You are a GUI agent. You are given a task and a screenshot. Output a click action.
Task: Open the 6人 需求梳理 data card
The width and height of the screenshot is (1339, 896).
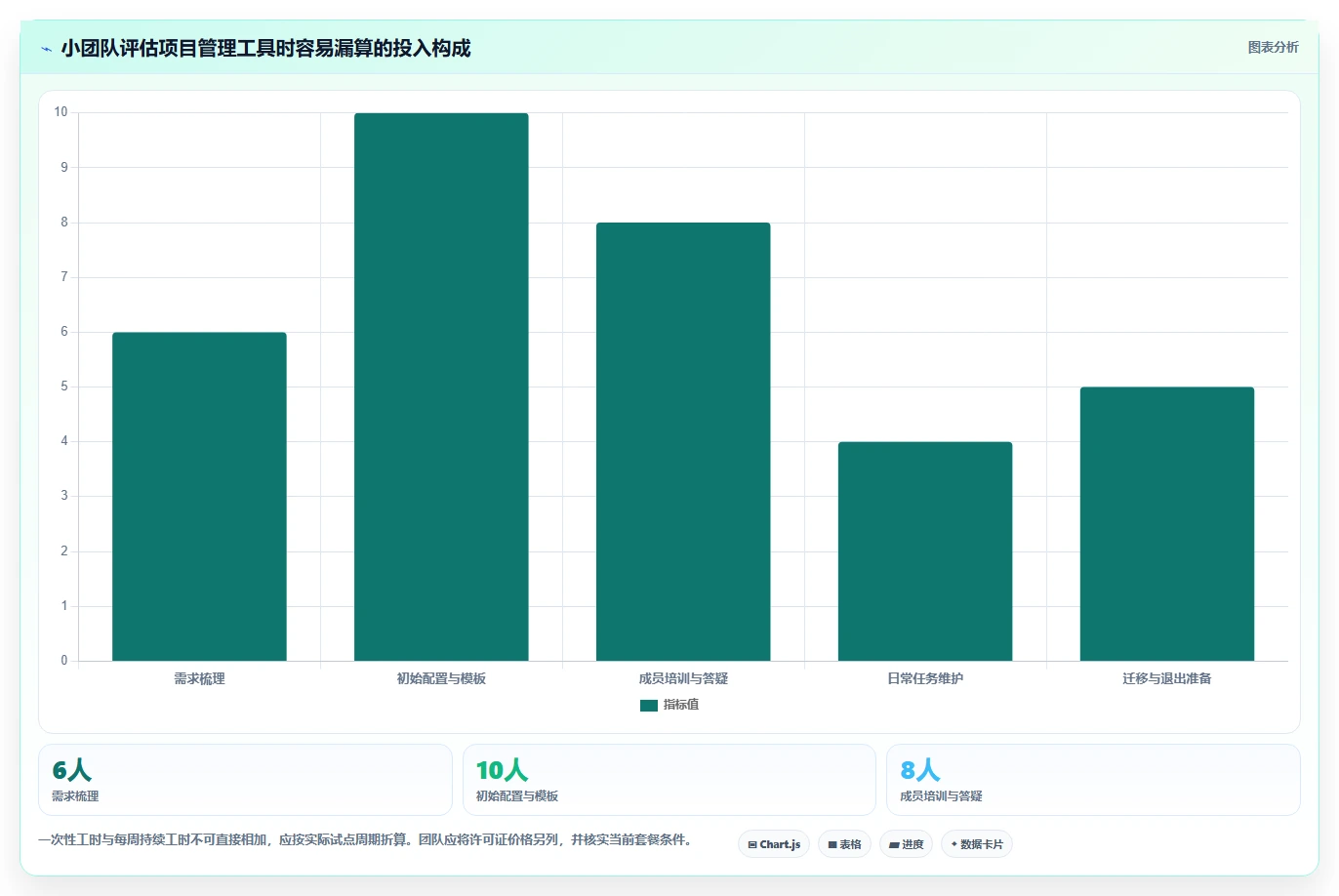pyautogui.click(x=245, y=780)
